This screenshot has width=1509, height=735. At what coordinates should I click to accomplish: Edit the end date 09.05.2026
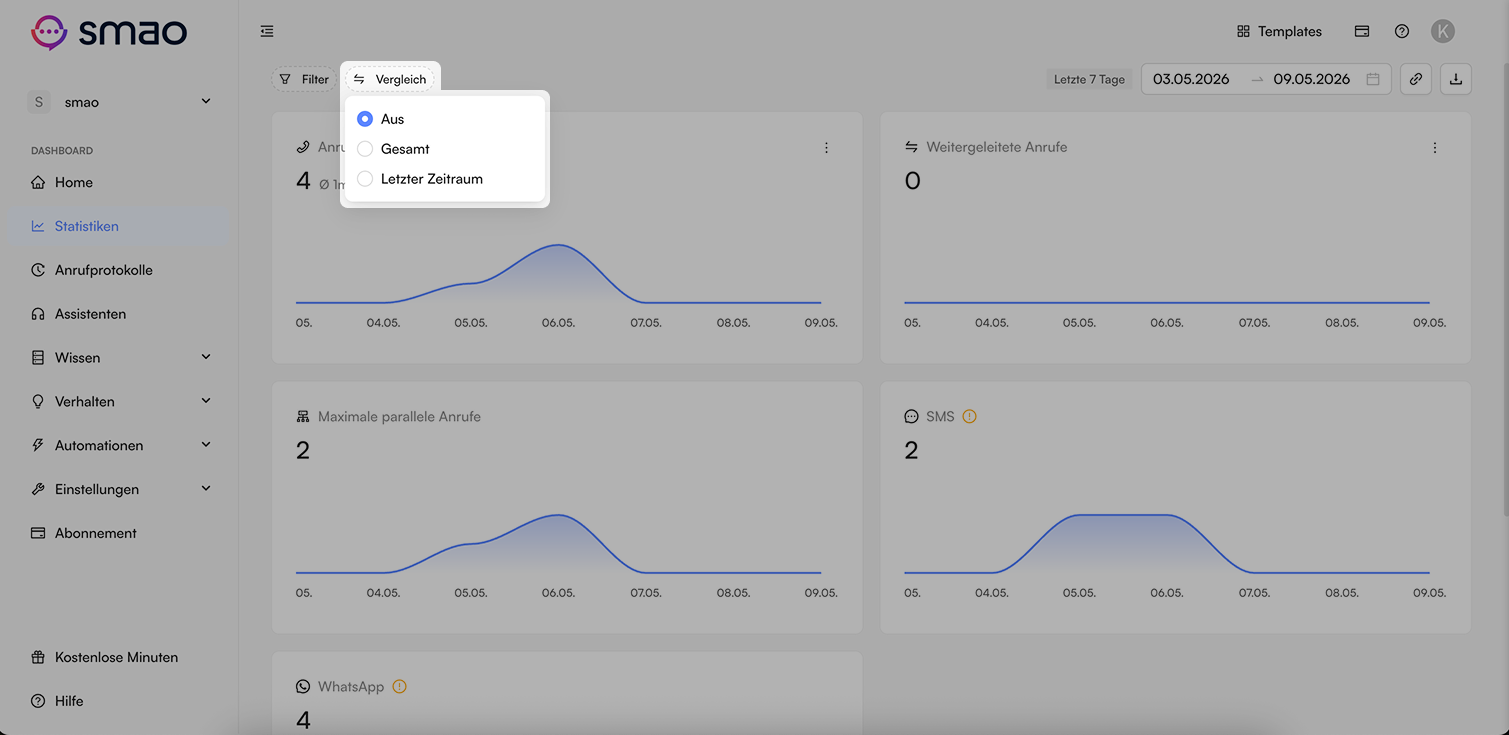pos(1311,79)
